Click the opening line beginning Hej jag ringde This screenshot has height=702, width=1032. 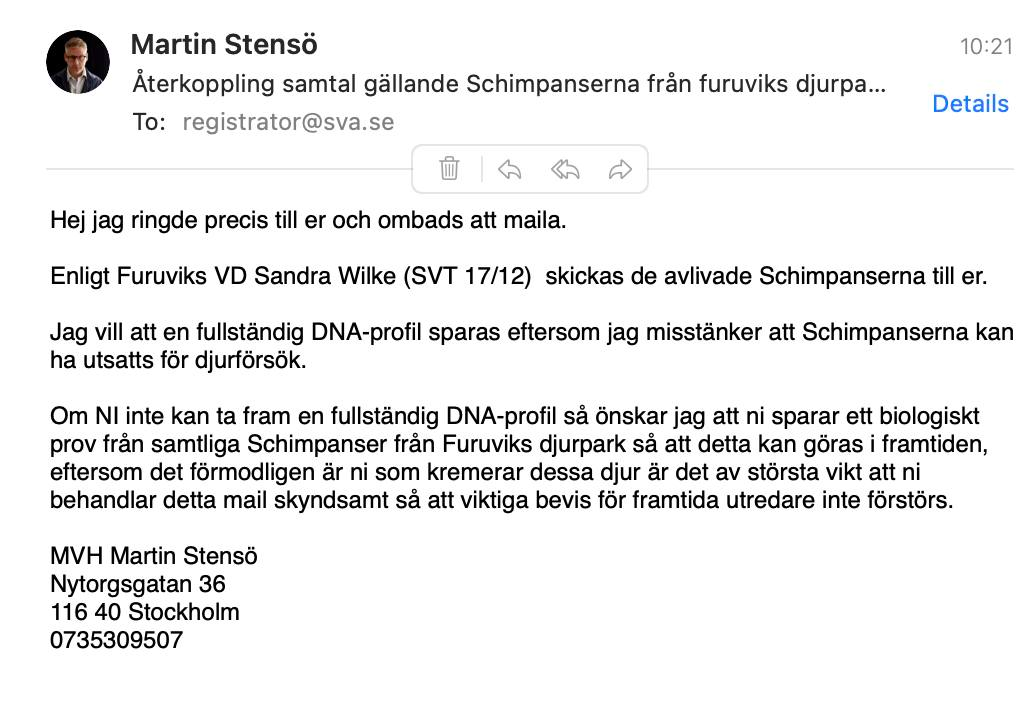308,220
